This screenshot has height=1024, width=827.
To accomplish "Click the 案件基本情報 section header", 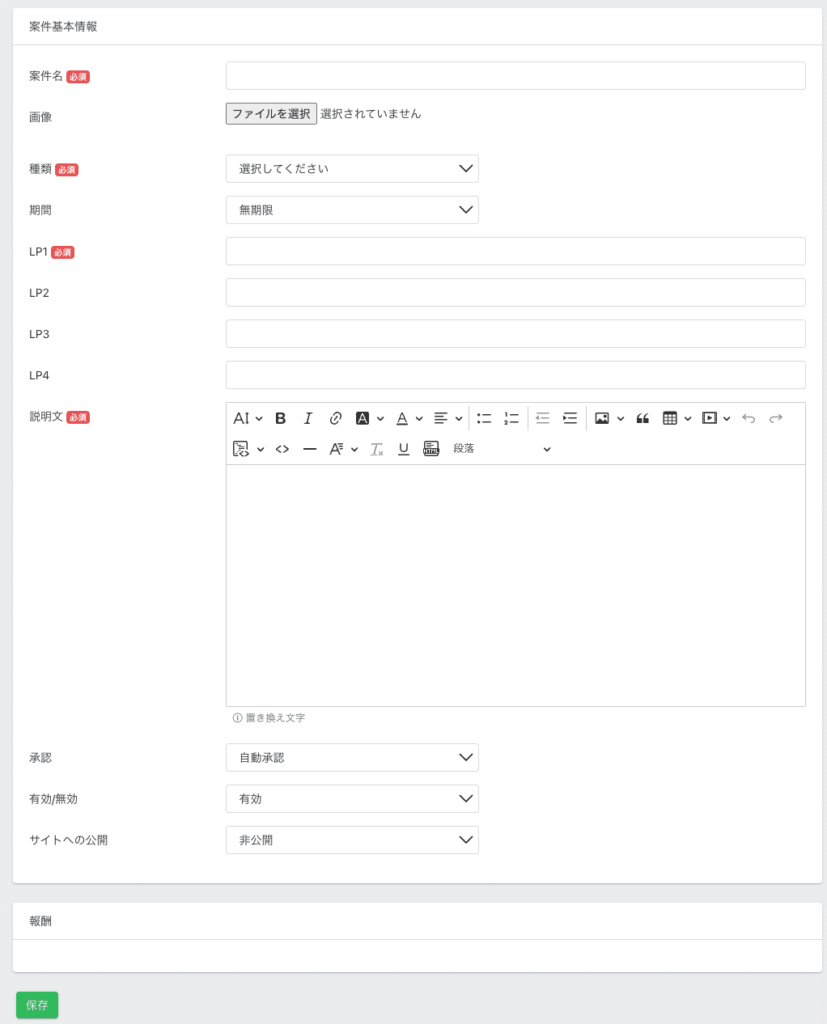I will tap(63, 27).
